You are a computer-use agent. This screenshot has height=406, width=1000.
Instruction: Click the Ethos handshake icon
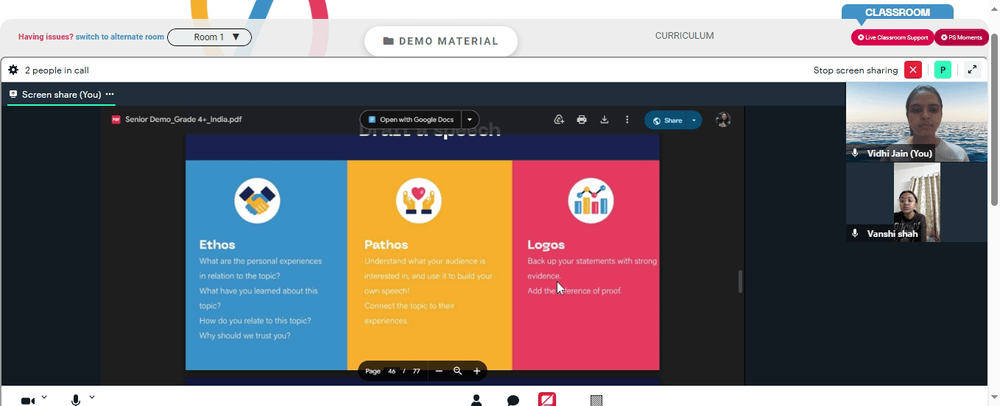point(257,201)
